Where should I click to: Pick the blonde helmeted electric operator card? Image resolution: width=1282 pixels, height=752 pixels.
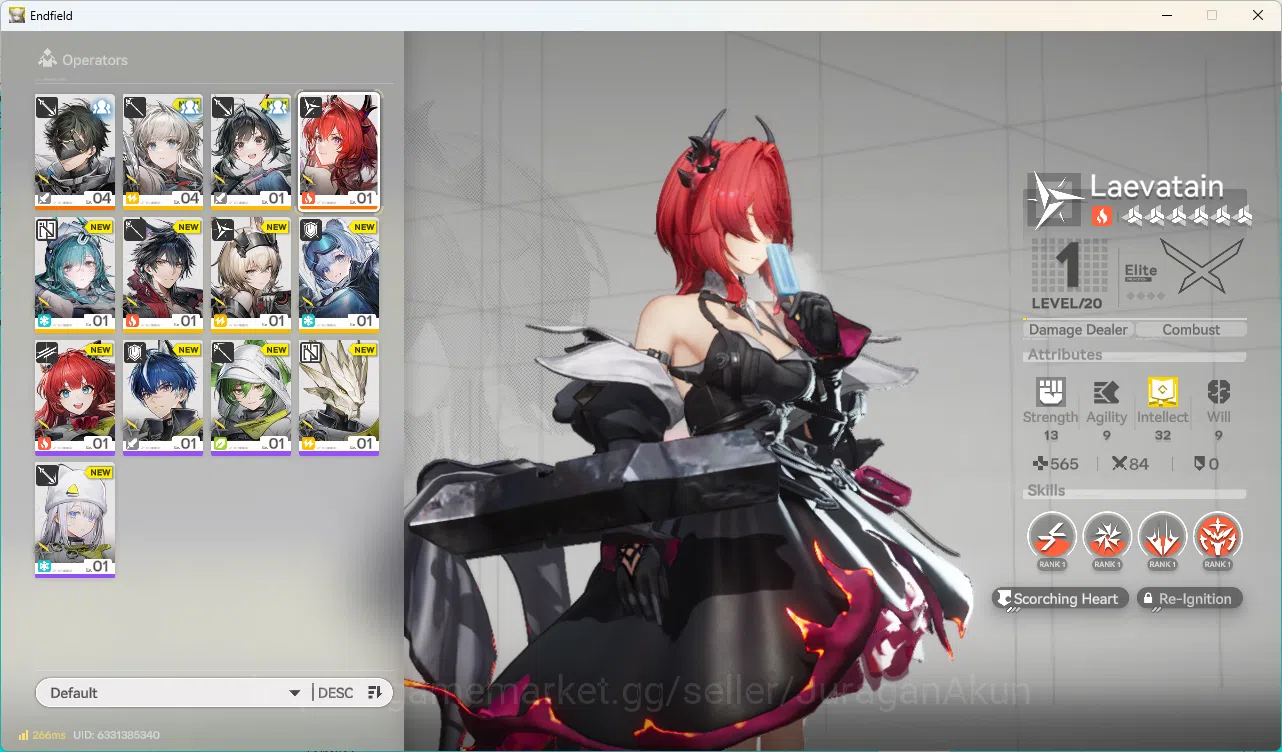click(x=251, y=275)
